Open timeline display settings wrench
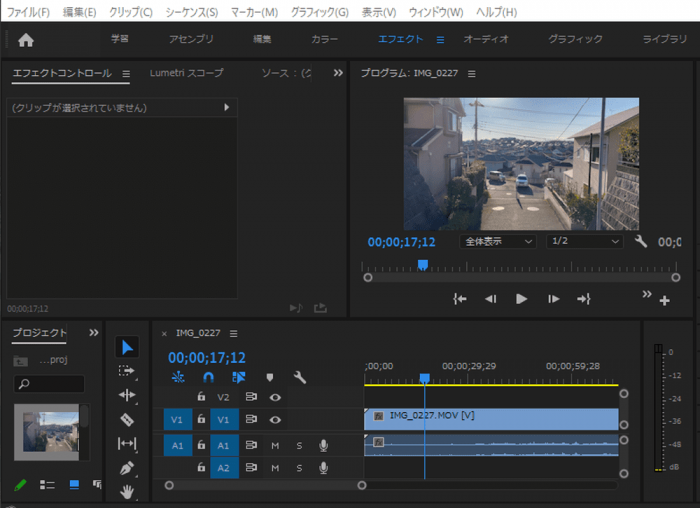The image size is (700, 508). 300,378
